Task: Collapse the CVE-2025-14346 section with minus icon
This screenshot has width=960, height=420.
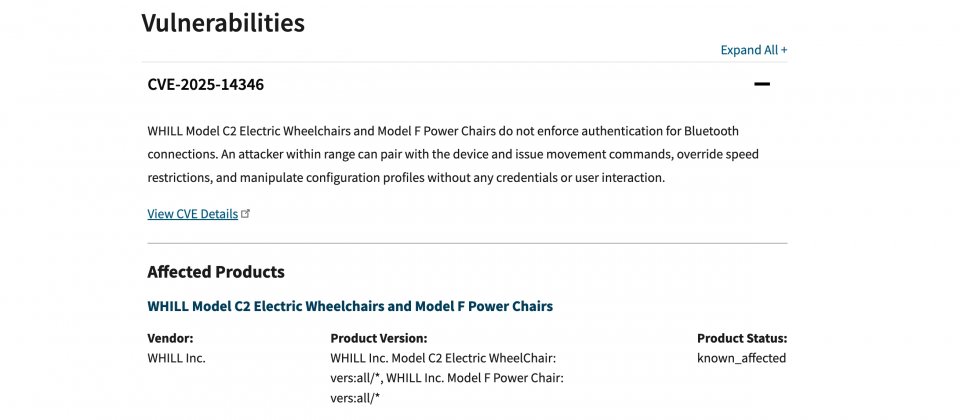Action: [762, 84]
